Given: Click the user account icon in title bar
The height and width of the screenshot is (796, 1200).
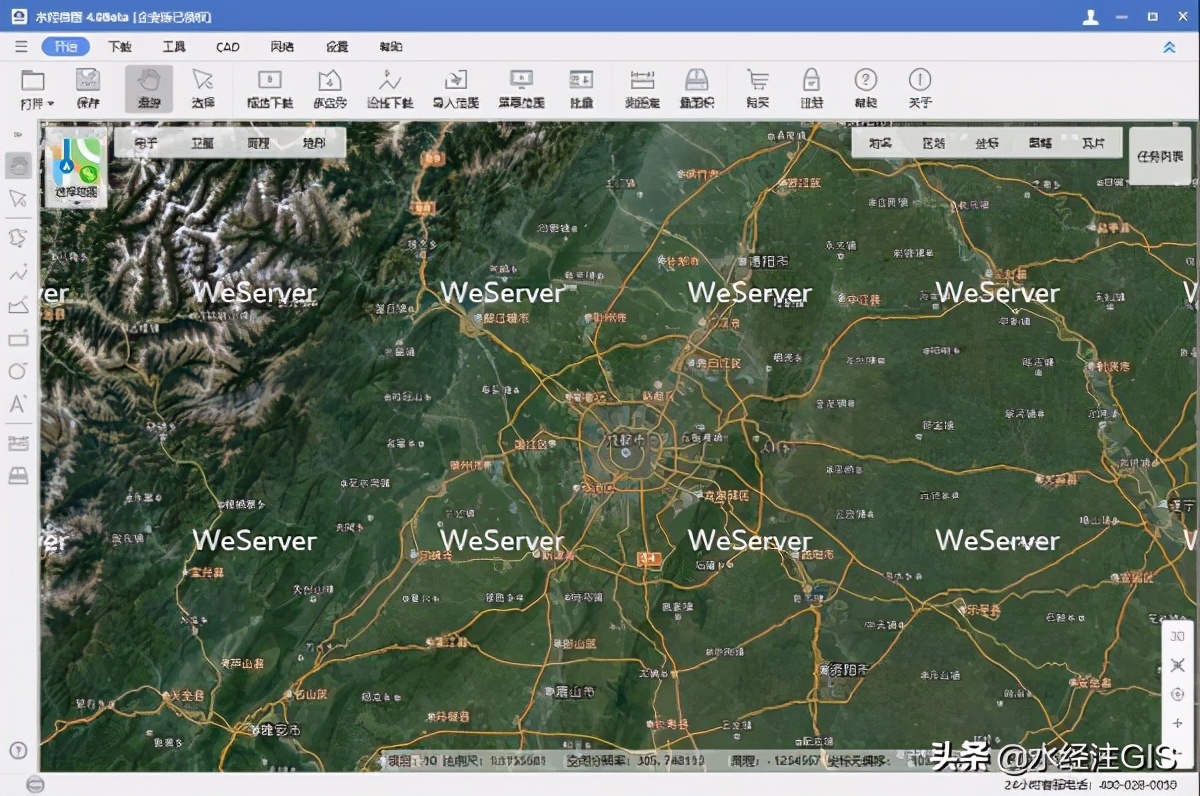Looking at the screenshot, I should [x=1091, y=17].
